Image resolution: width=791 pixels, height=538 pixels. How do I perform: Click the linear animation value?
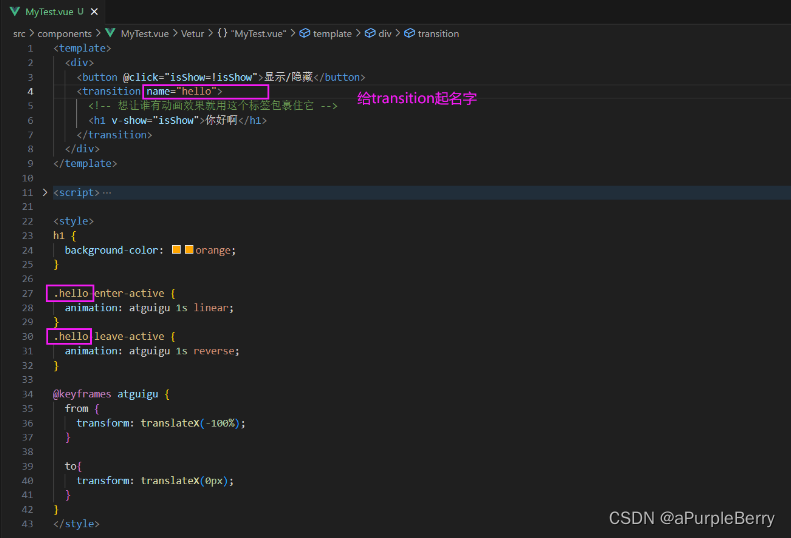click(211, 308)
